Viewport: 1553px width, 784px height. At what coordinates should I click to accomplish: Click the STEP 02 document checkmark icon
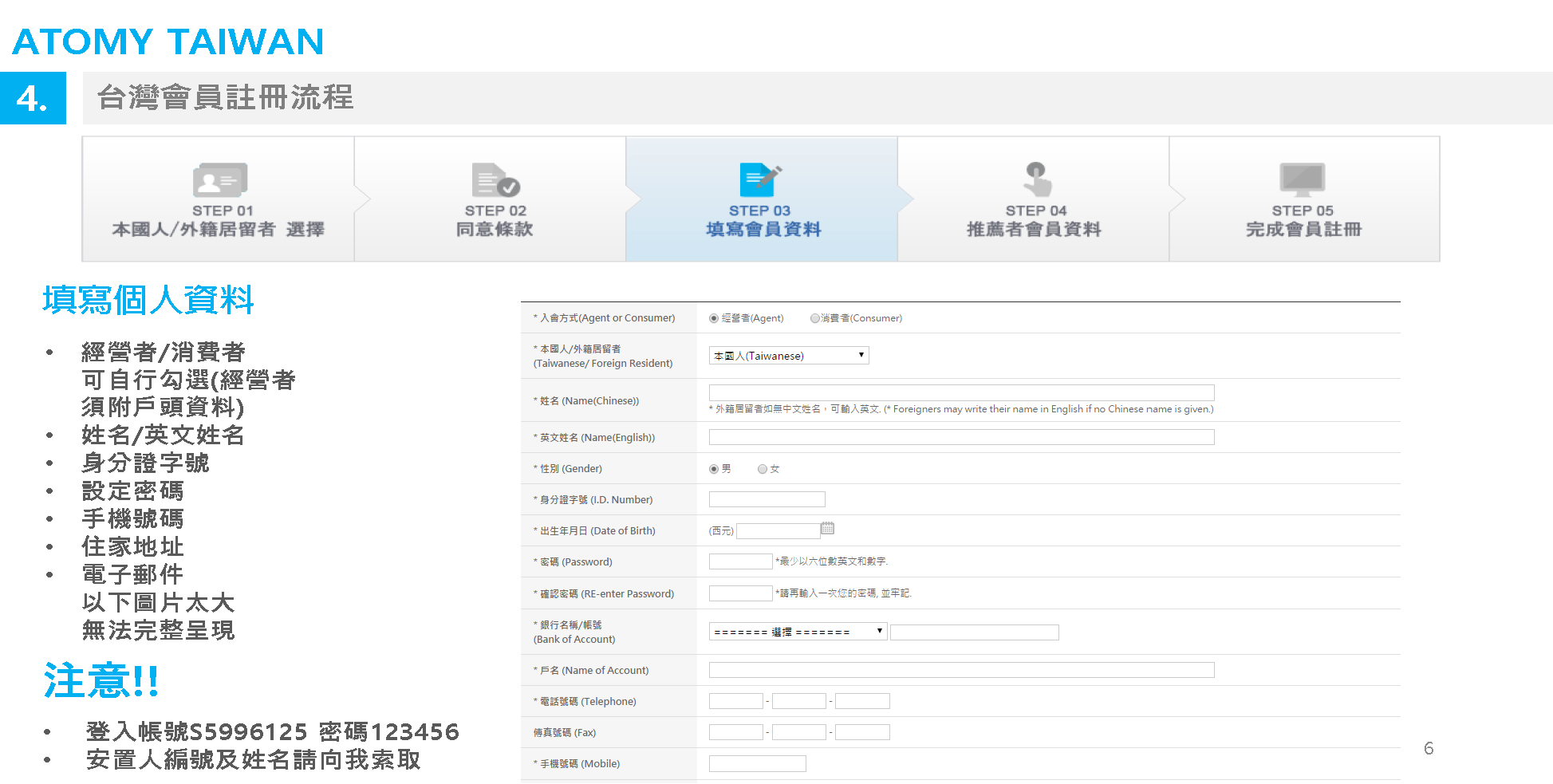click(495, 180)
